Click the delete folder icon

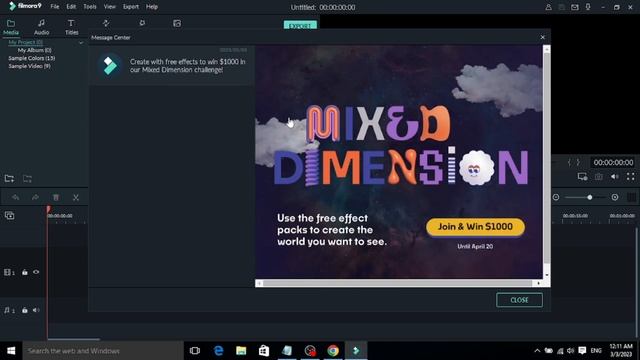[27, 178]
